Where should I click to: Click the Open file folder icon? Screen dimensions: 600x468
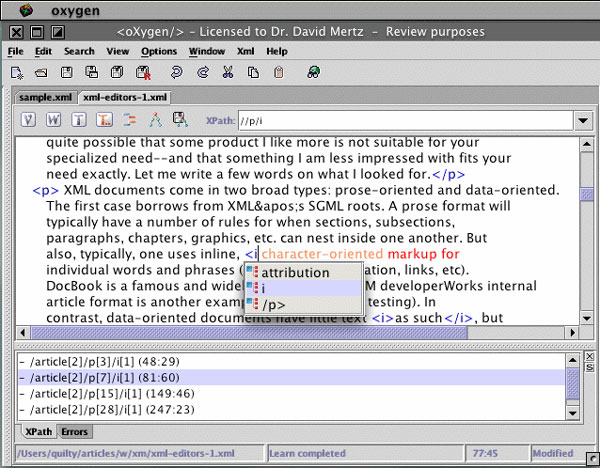[42, 72]
